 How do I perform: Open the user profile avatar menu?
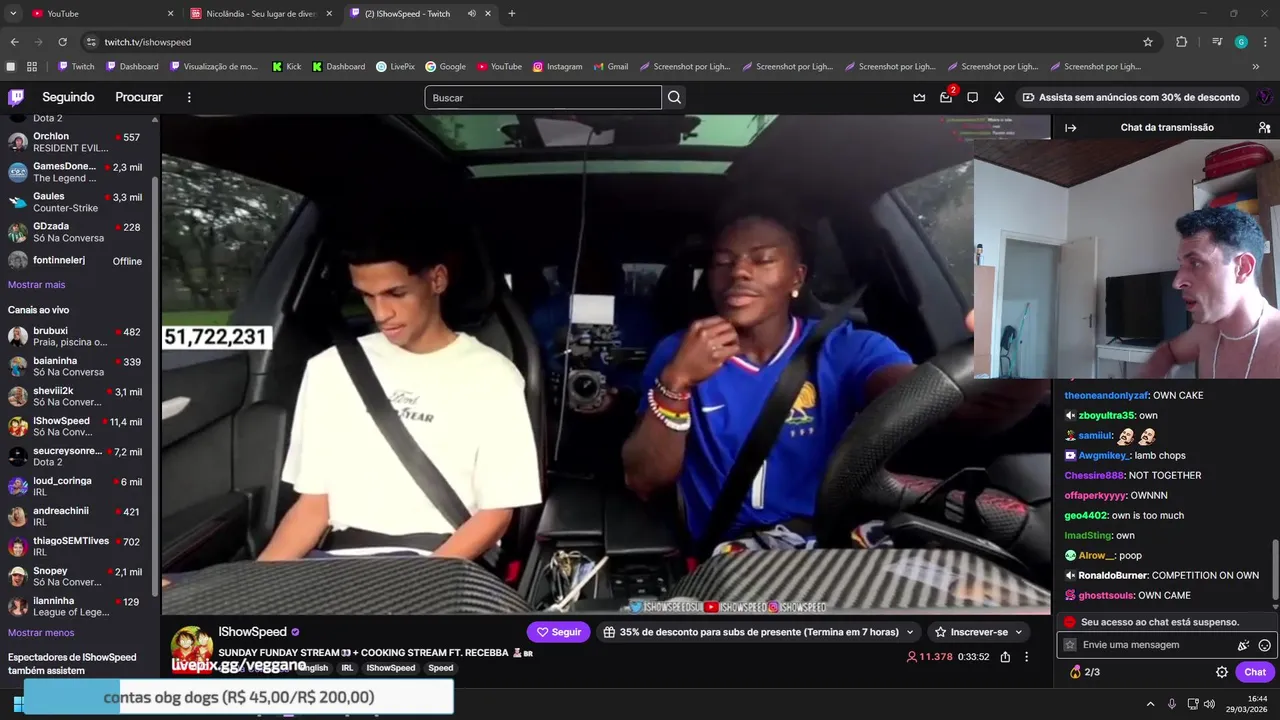tap(1264, 97)
